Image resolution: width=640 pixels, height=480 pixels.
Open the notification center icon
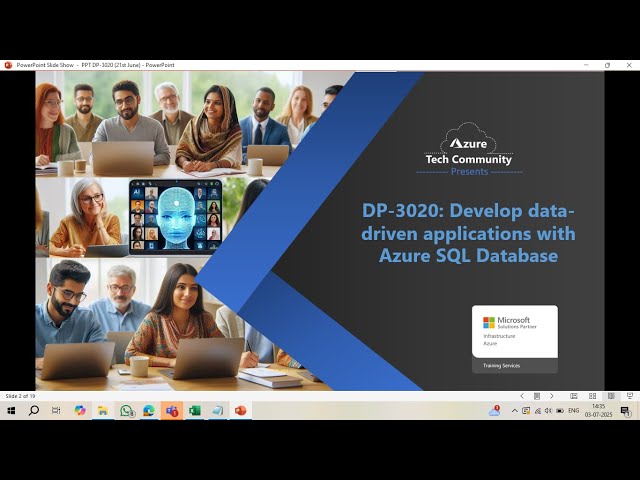point(625,411)
